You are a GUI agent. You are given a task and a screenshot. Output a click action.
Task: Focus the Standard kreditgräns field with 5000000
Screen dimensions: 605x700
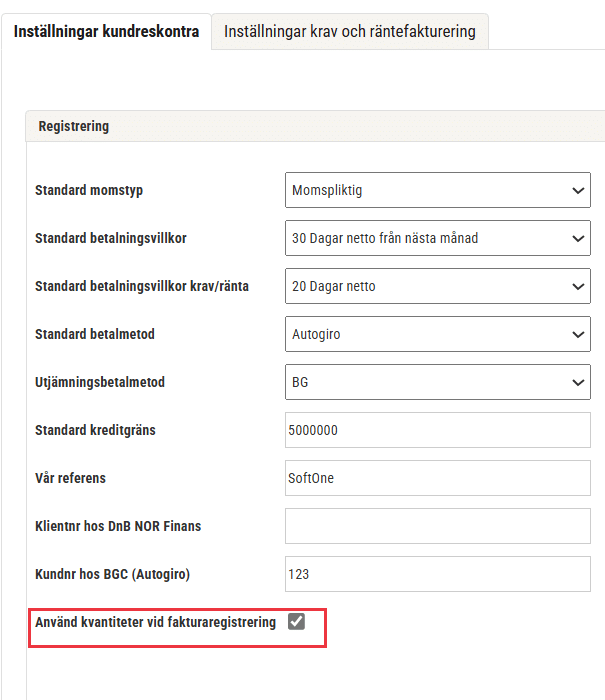pyautogui.click(x=438, y=430)
